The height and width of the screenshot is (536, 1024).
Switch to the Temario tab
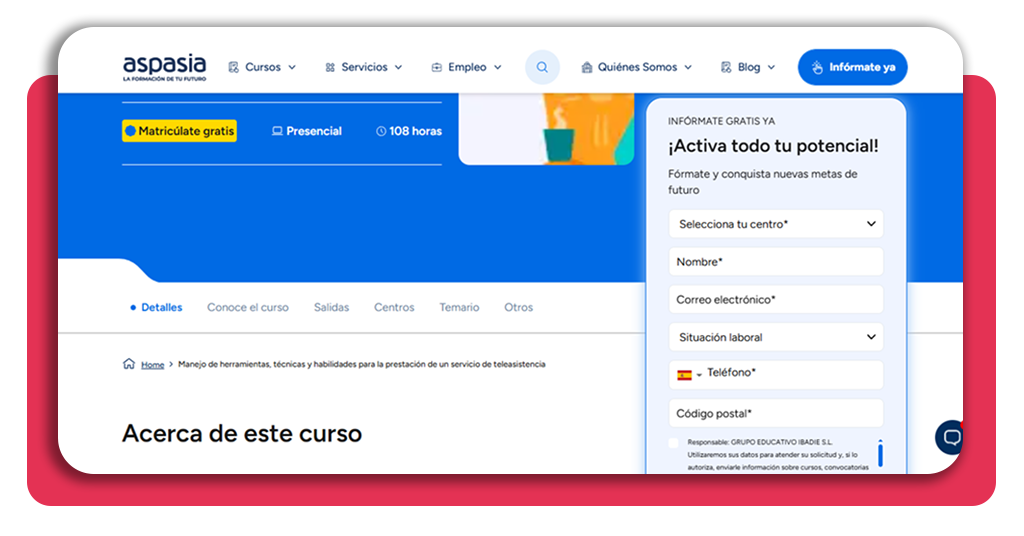(x=459, y=307)
